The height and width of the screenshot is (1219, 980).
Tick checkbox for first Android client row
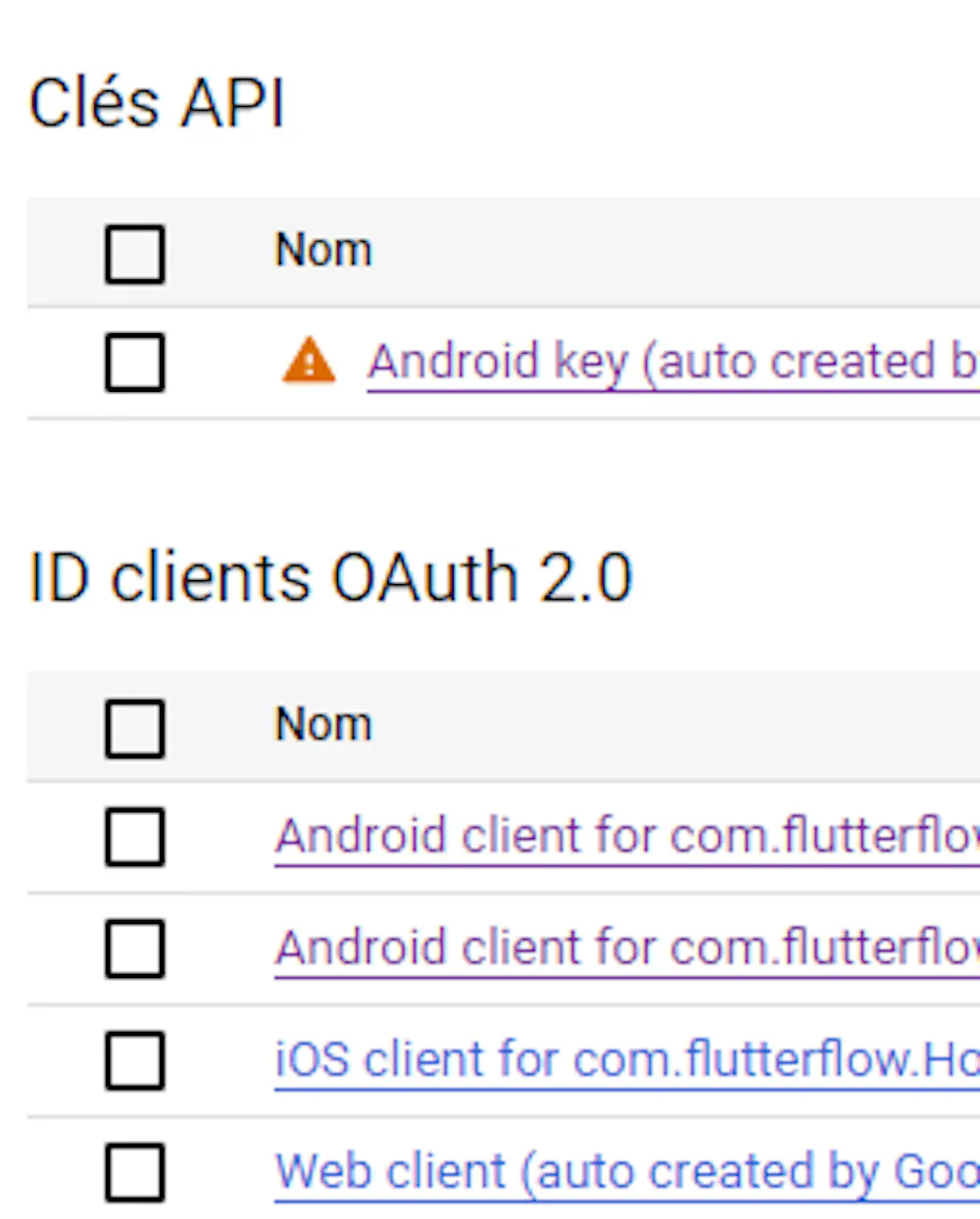134,838
